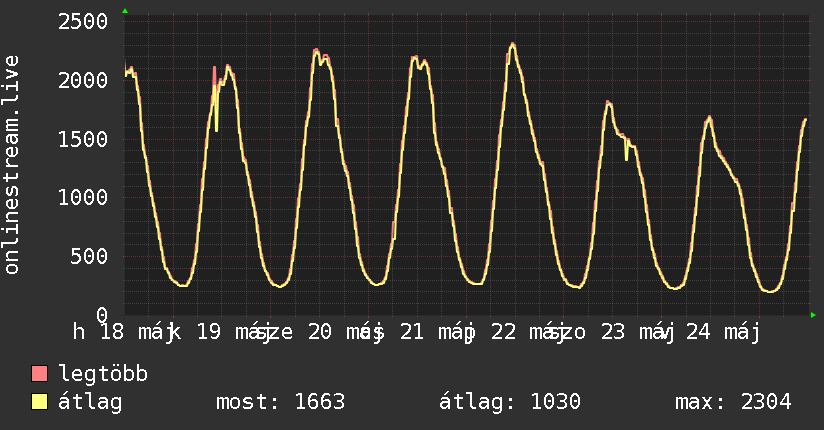
Task: Click the 500 y-axis label
Action: [89, 257]
